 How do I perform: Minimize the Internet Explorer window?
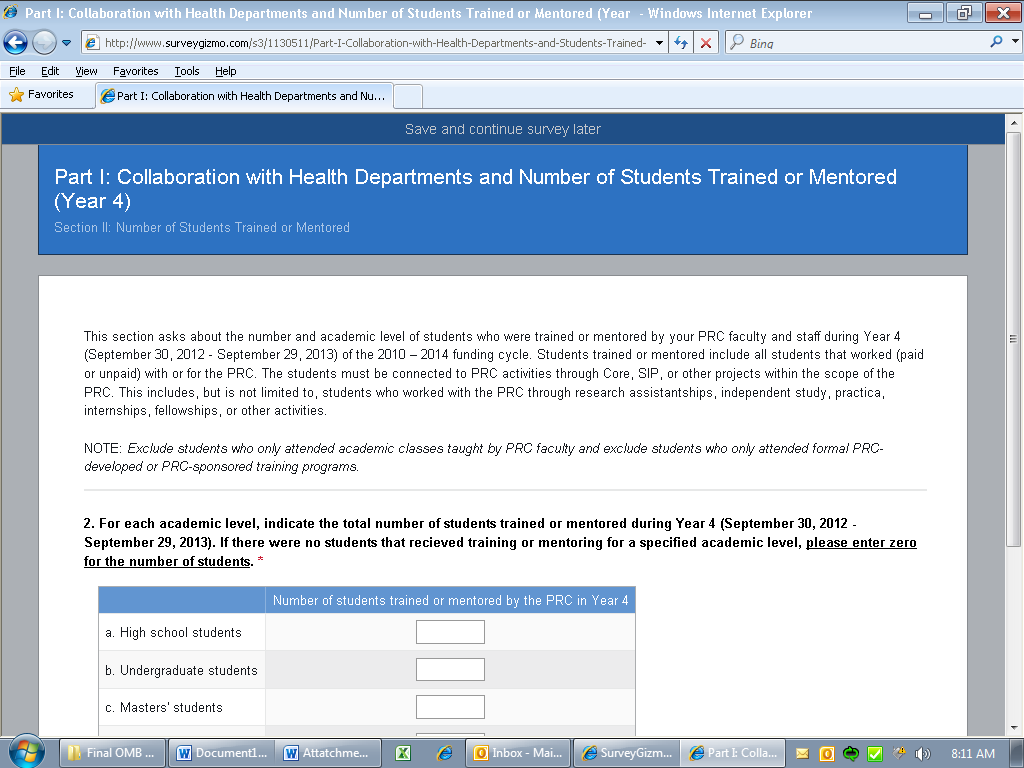tap(925, 12)
